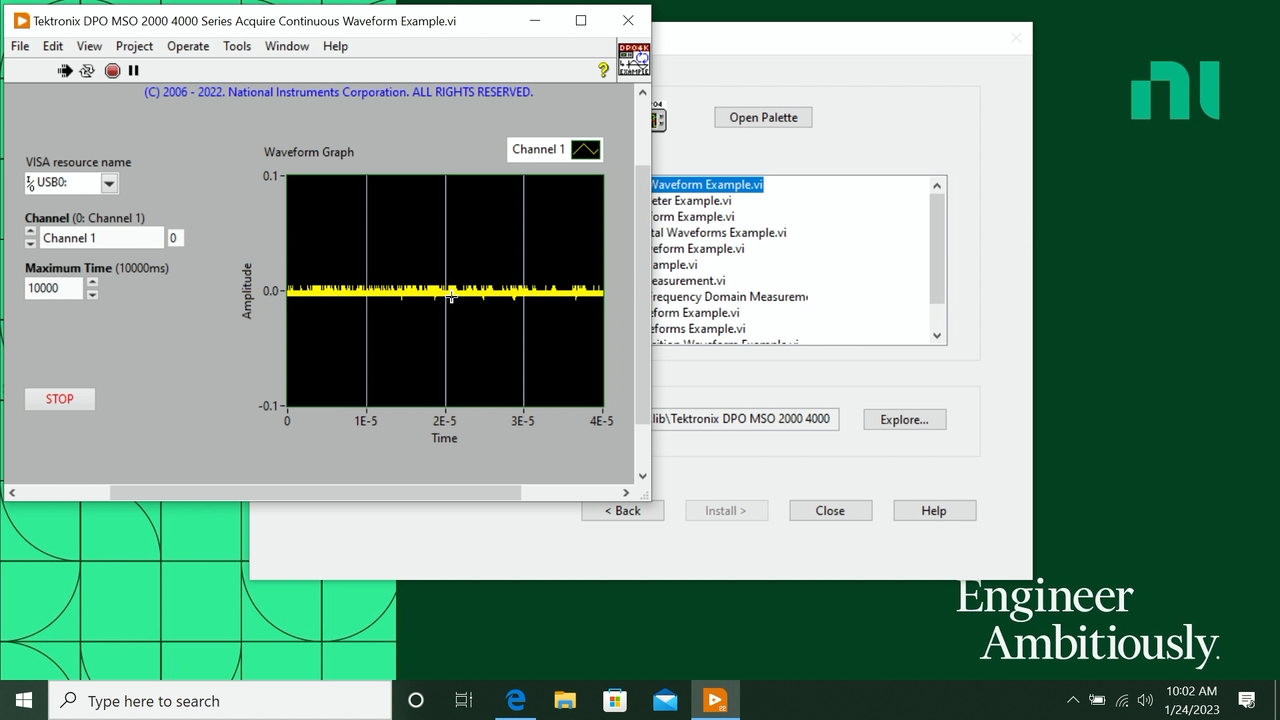Click the Help button in the dialog
This screenshot has width=1280, height=720.
934,510
